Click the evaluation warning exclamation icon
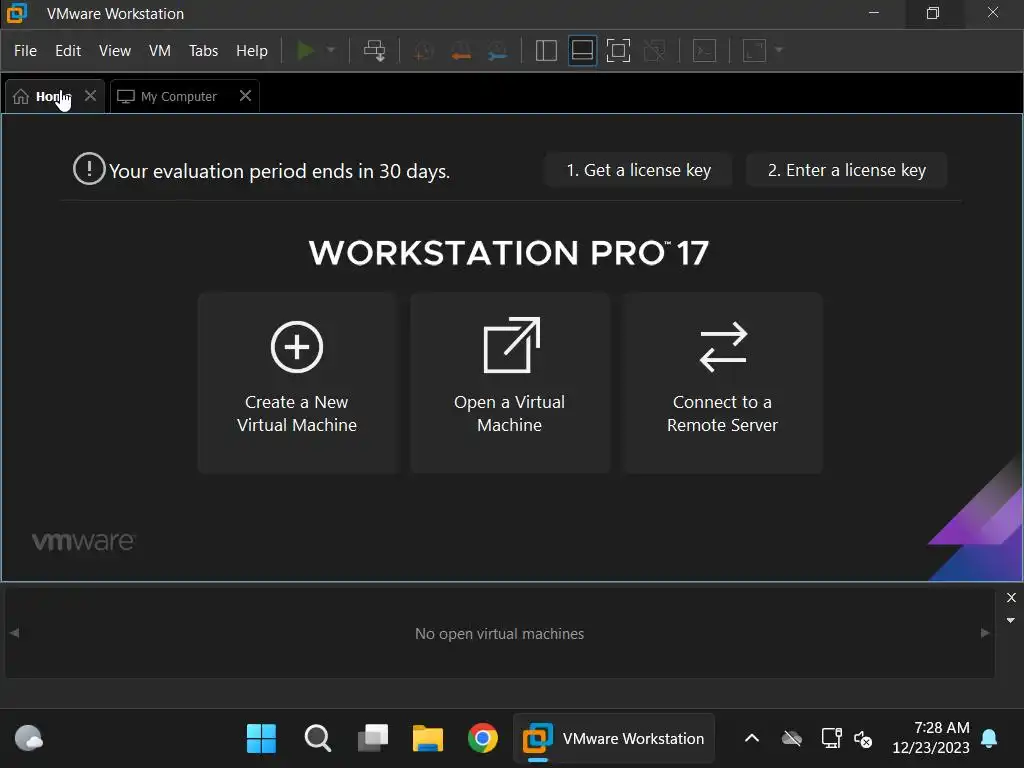1024x768 pixels. pos(89,168)
